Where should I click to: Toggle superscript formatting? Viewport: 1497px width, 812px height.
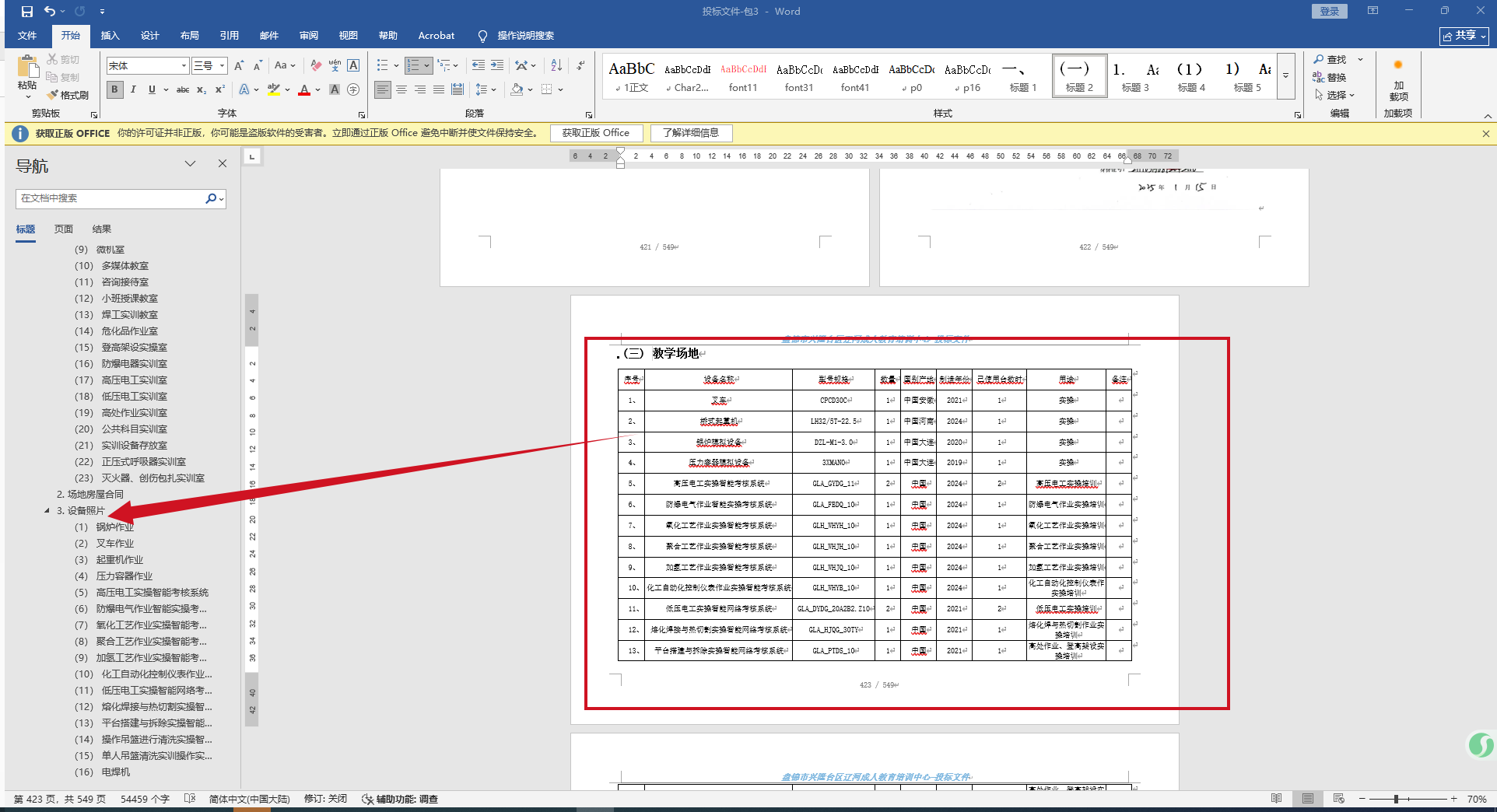coord(220,89)
